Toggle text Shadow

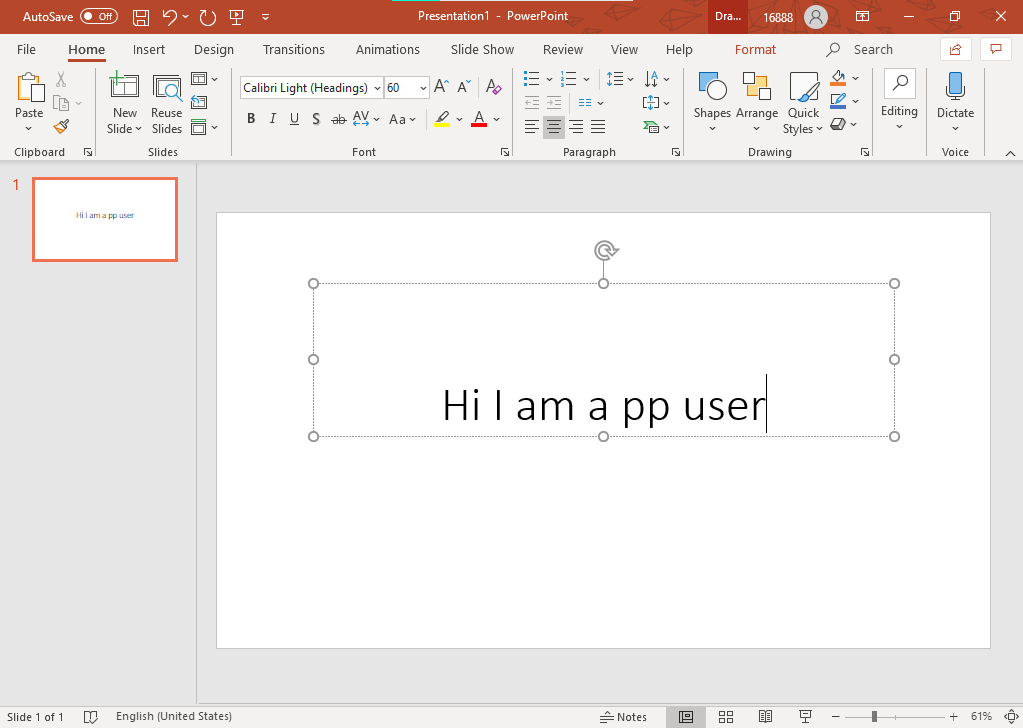316,119
